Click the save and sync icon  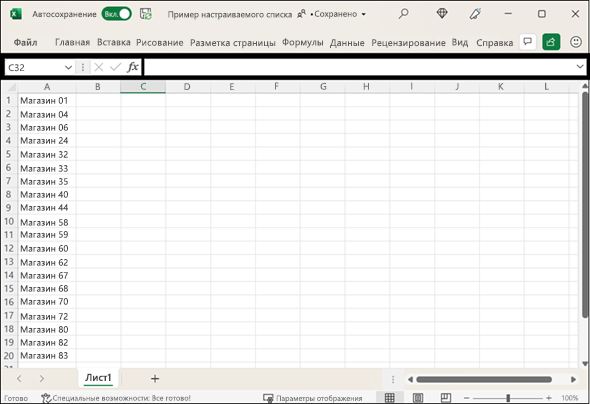tap(146, 14)
